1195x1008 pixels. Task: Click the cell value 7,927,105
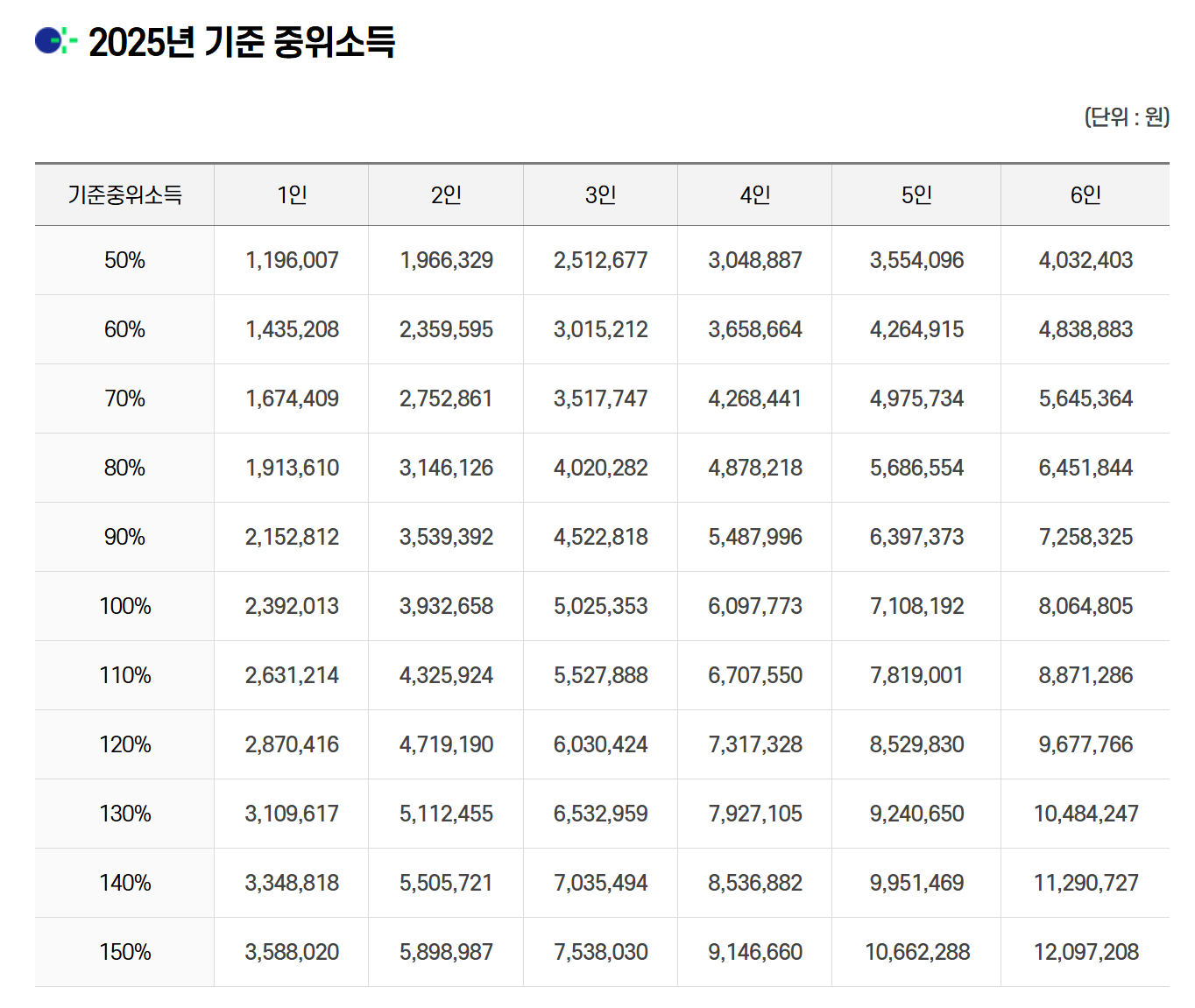click(x=755, y=814)
